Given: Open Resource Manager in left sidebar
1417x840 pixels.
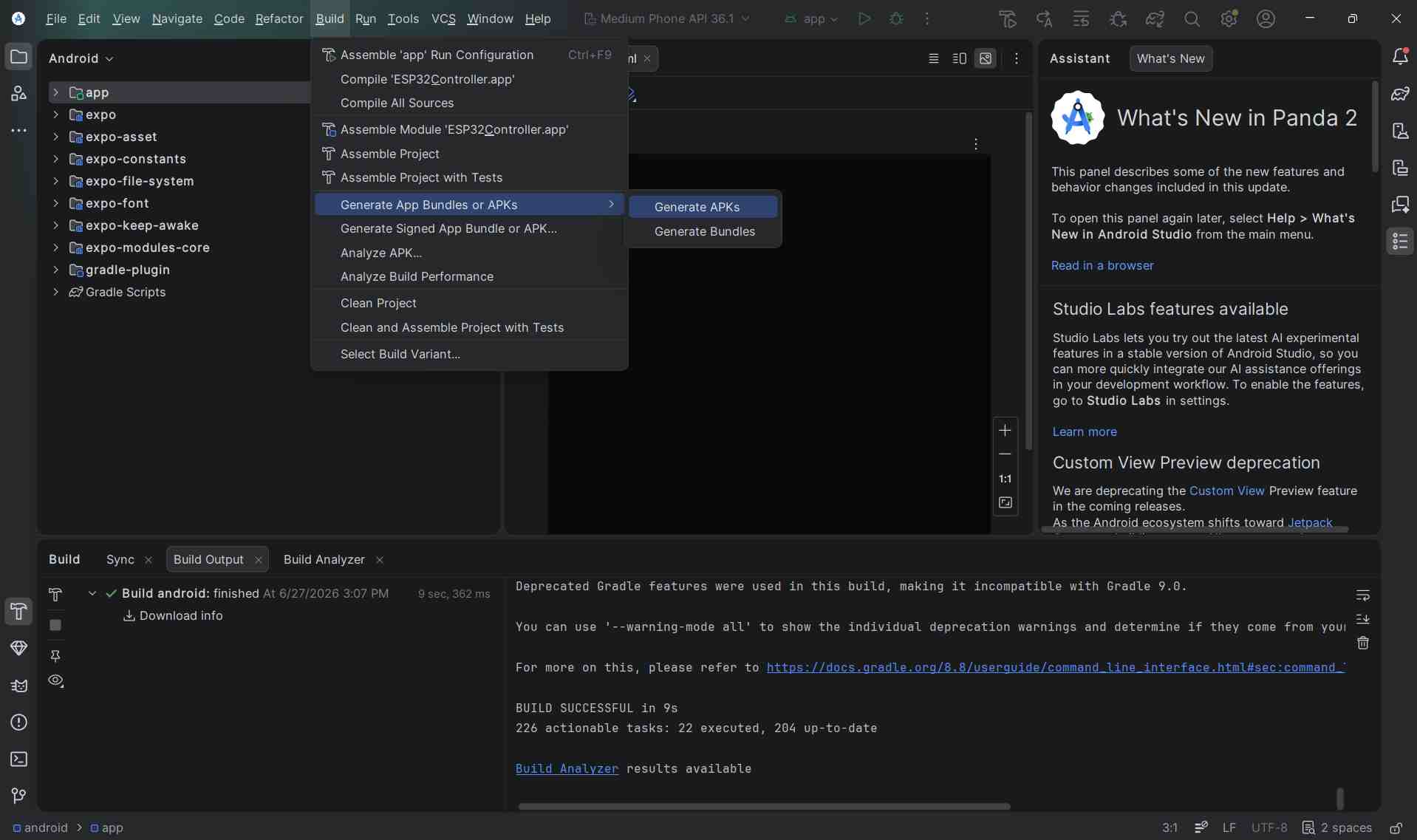Looking at the screenshot, I should [18, 94].
